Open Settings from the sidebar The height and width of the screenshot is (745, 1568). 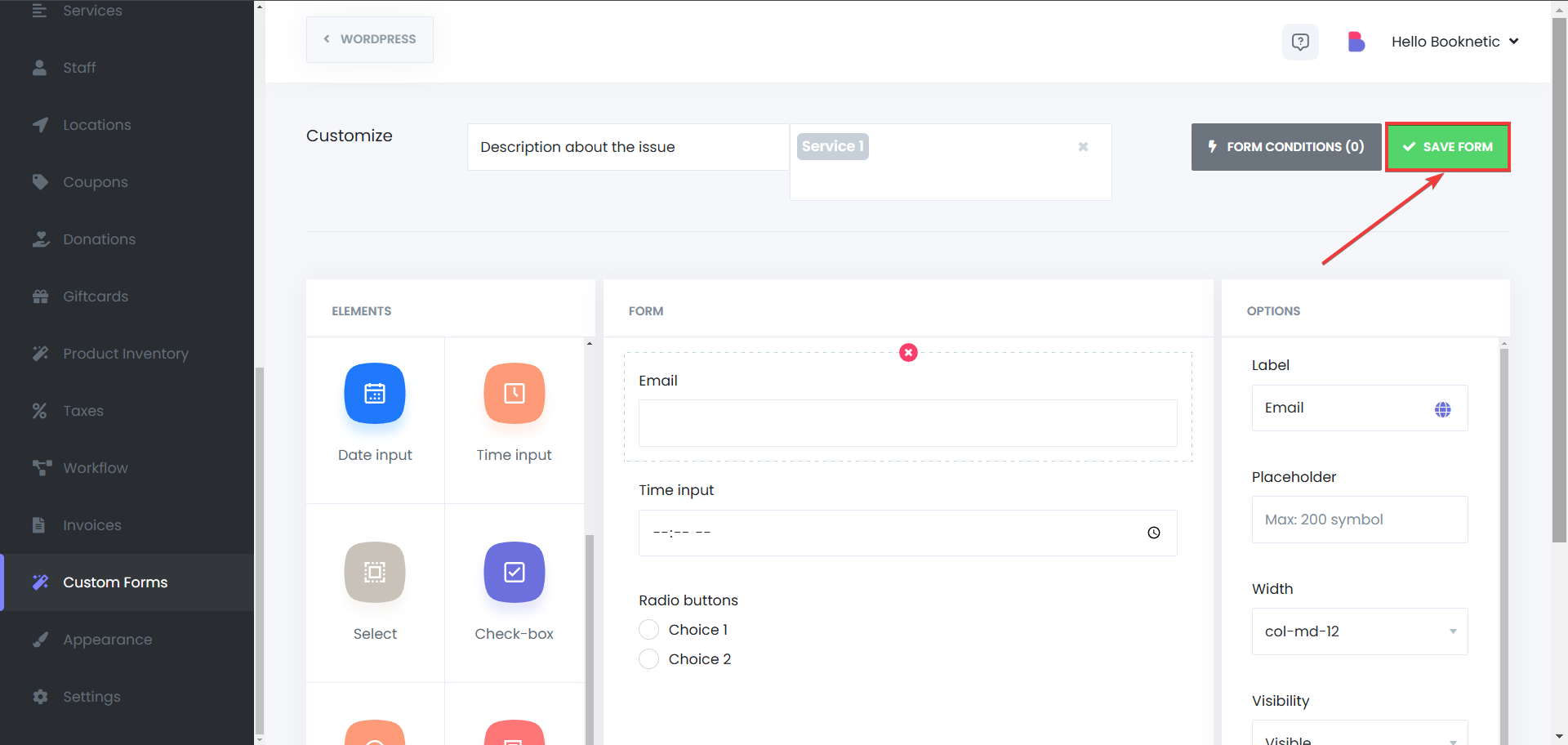[127, 697]
